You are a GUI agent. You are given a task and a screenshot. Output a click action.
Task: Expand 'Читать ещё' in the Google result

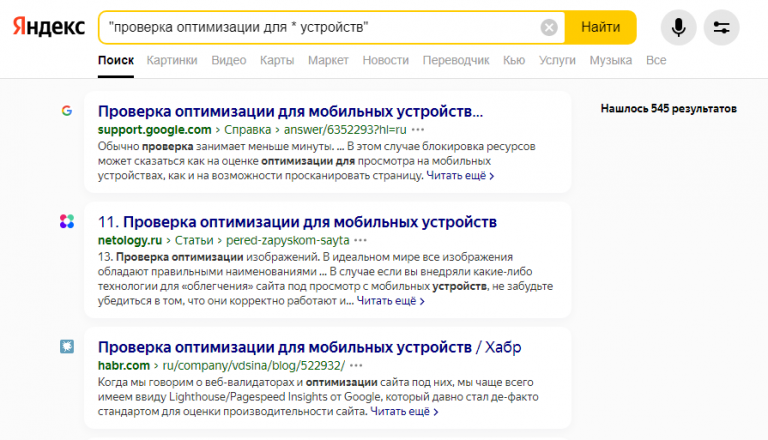[x=460, y=176]
